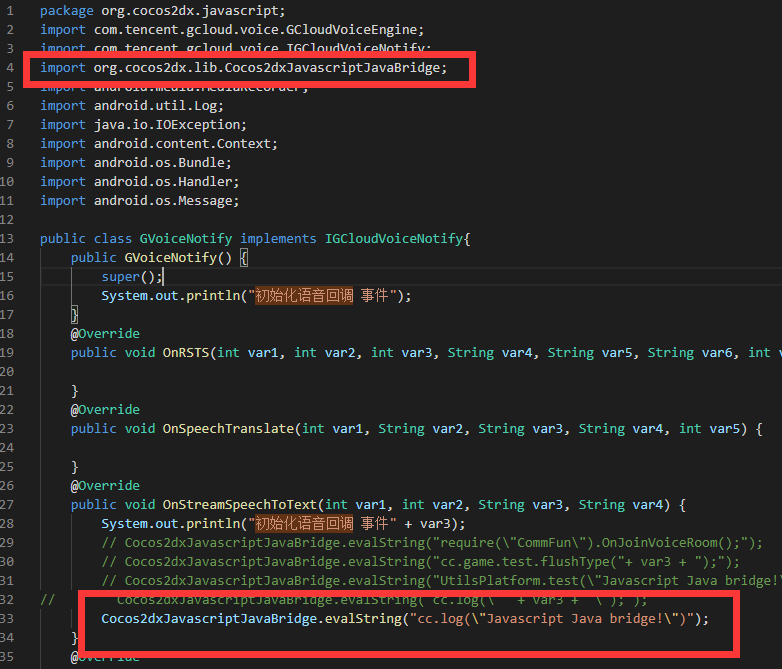Click line number 1 in the gutter
Image resolution: width=782 pixels, height=669 pixels.
(10, 11)
